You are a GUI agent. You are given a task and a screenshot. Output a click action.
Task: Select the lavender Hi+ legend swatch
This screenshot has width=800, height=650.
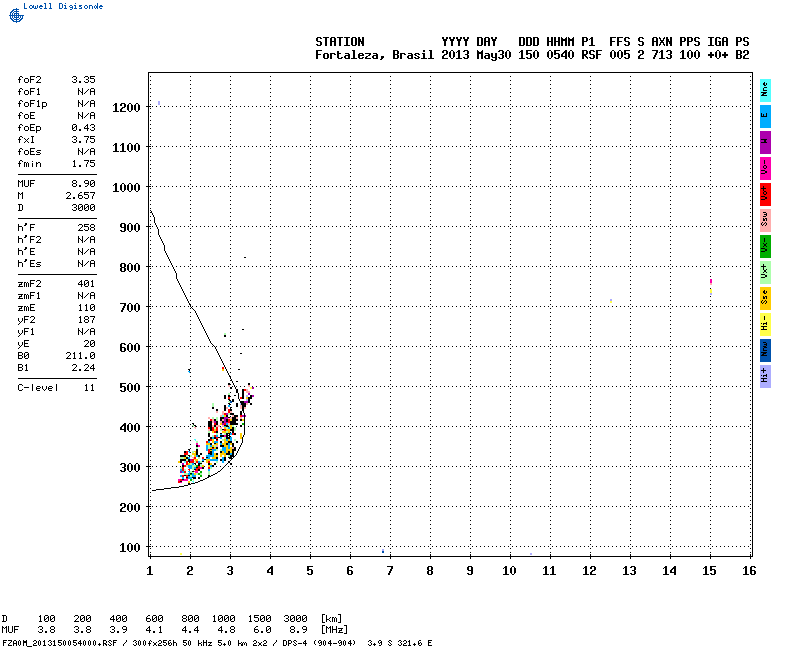(x=765, y=377)
